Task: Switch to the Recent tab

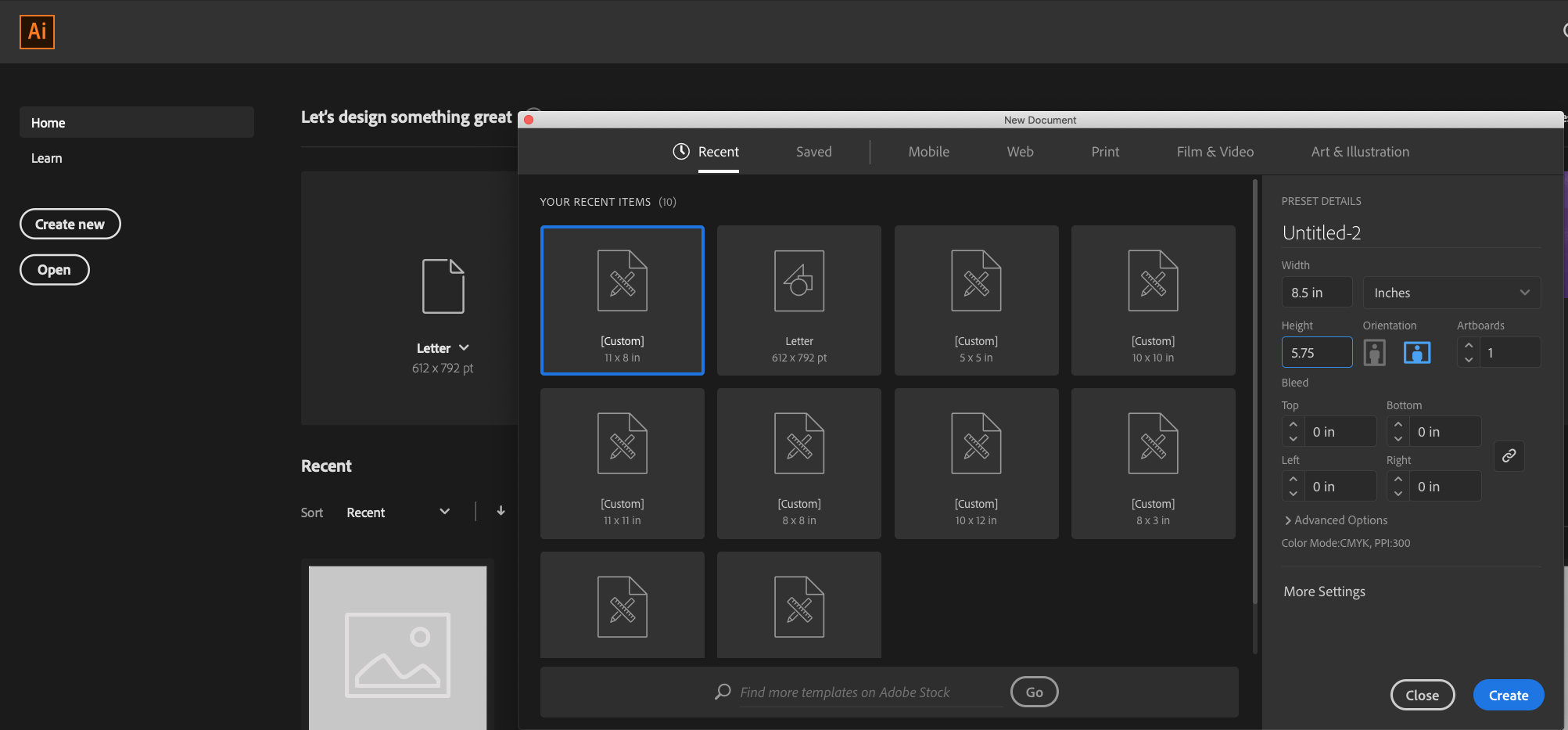Action: [718, 152]
